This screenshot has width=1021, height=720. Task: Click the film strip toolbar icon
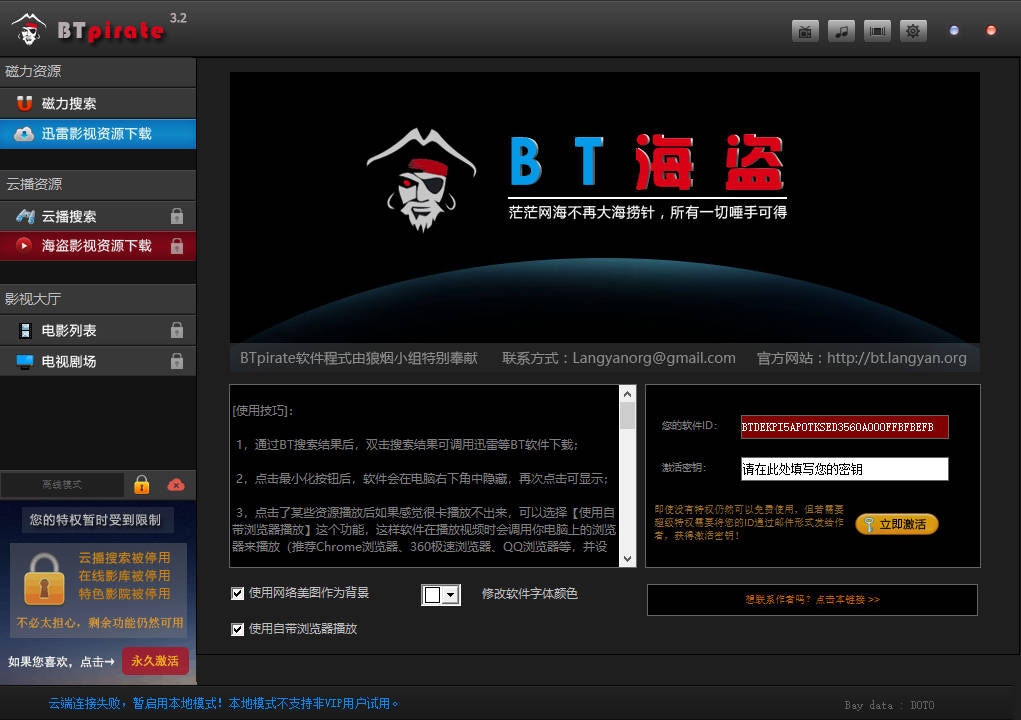point(877,31)
